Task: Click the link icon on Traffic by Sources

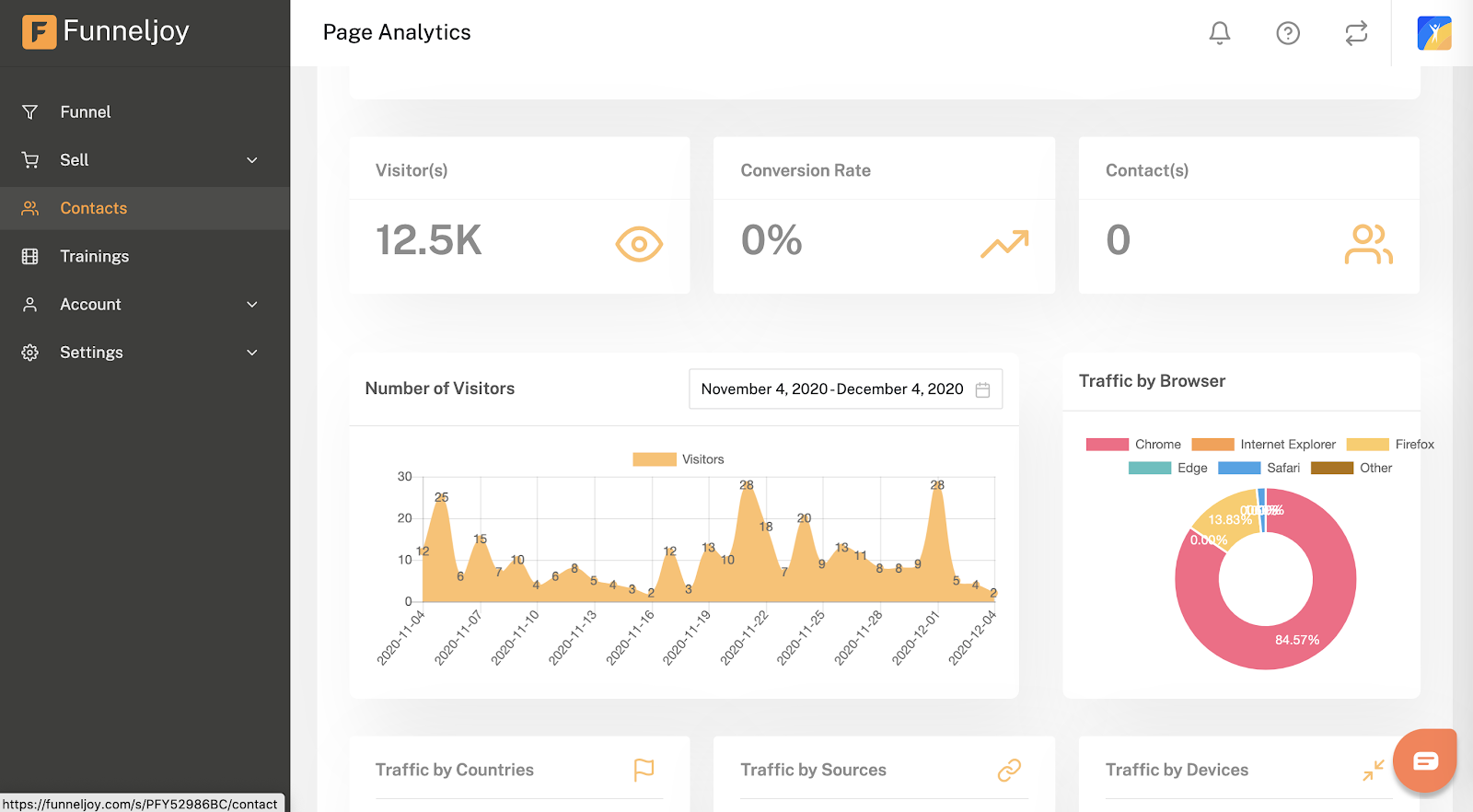Action: click(1009, 770)
